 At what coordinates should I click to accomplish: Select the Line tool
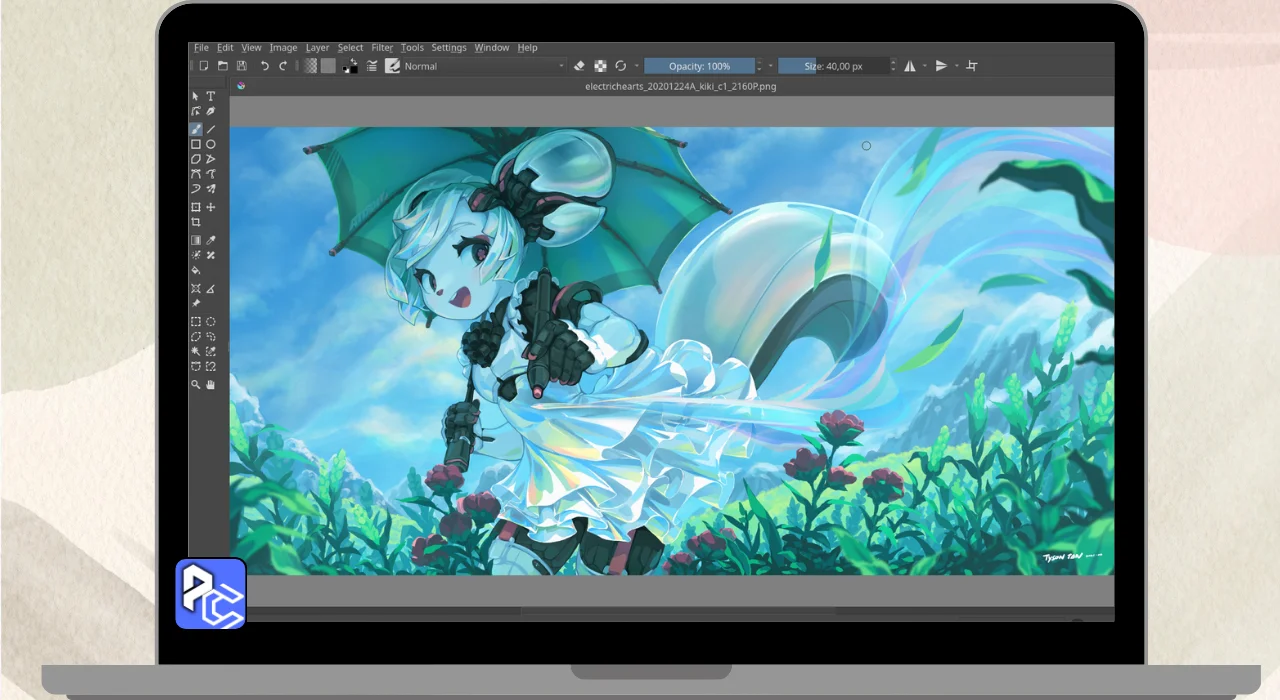pyautogui.click(x=211, y=129)
